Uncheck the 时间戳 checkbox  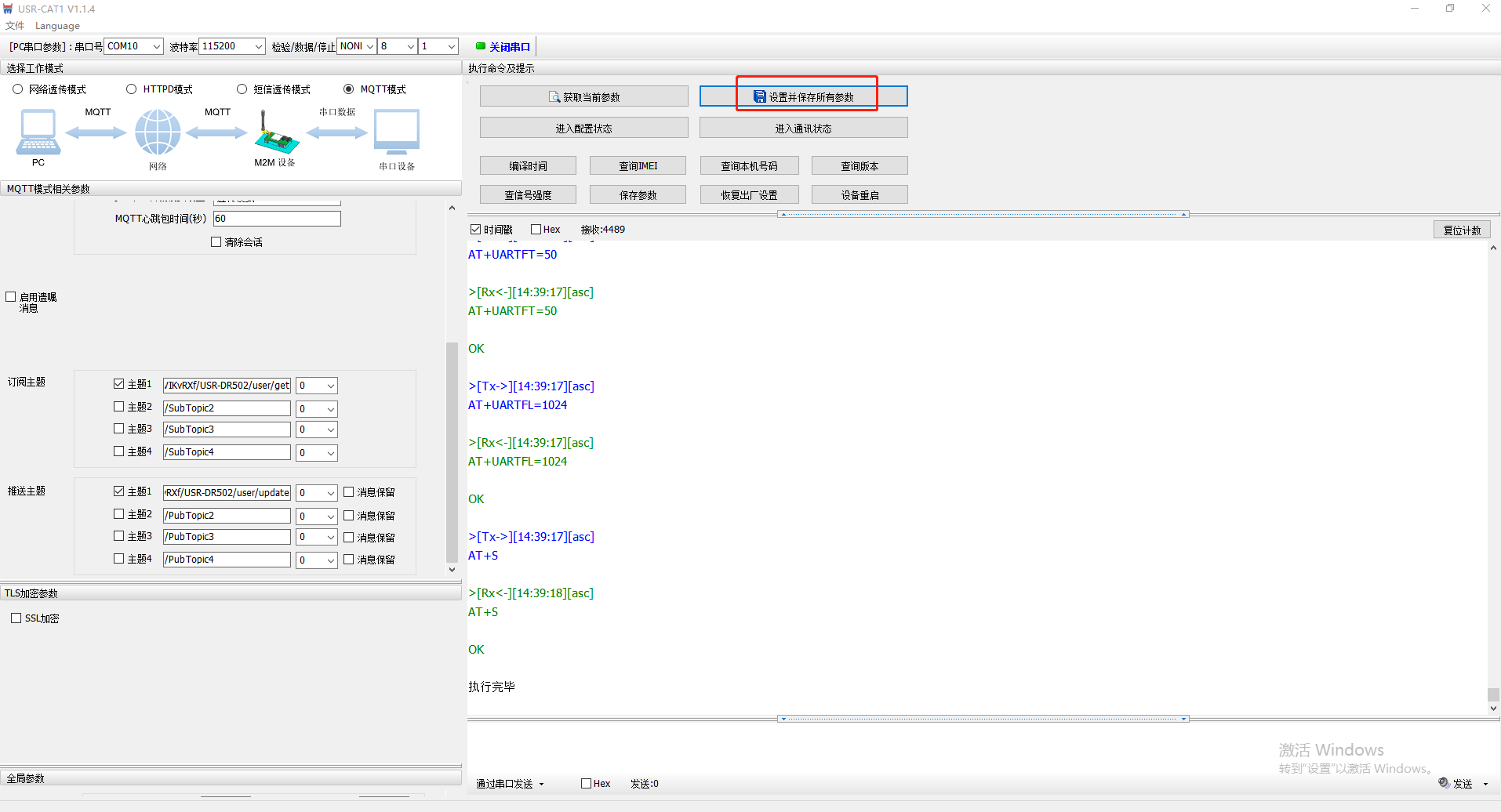click(x=475, y=230)
